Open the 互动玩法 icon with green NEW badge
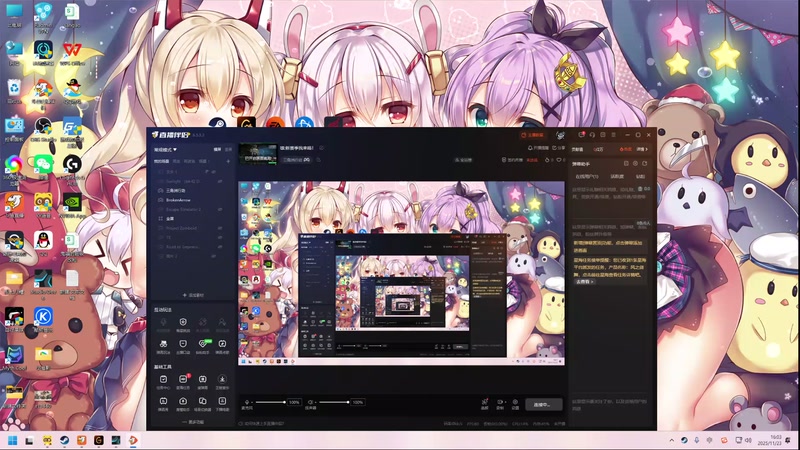The image size is (800, 450). [203, 346]
